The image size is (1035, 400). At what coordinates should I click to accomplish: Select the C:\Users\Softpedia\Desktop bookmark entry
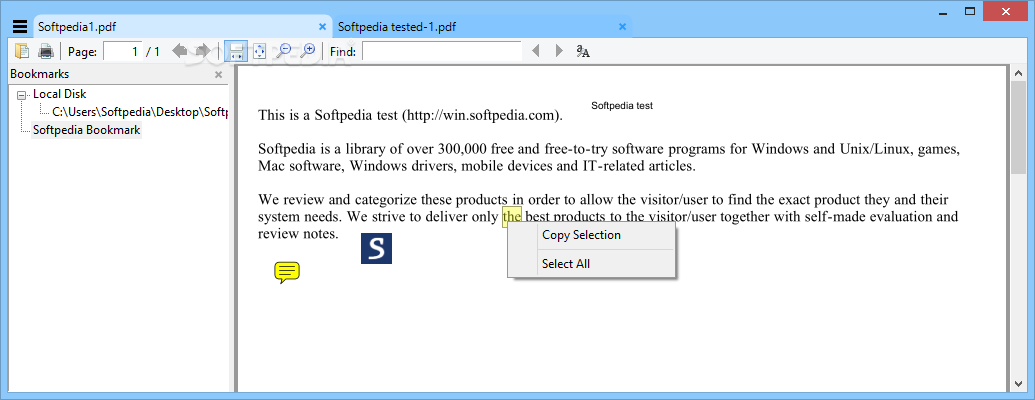[140, 112]
